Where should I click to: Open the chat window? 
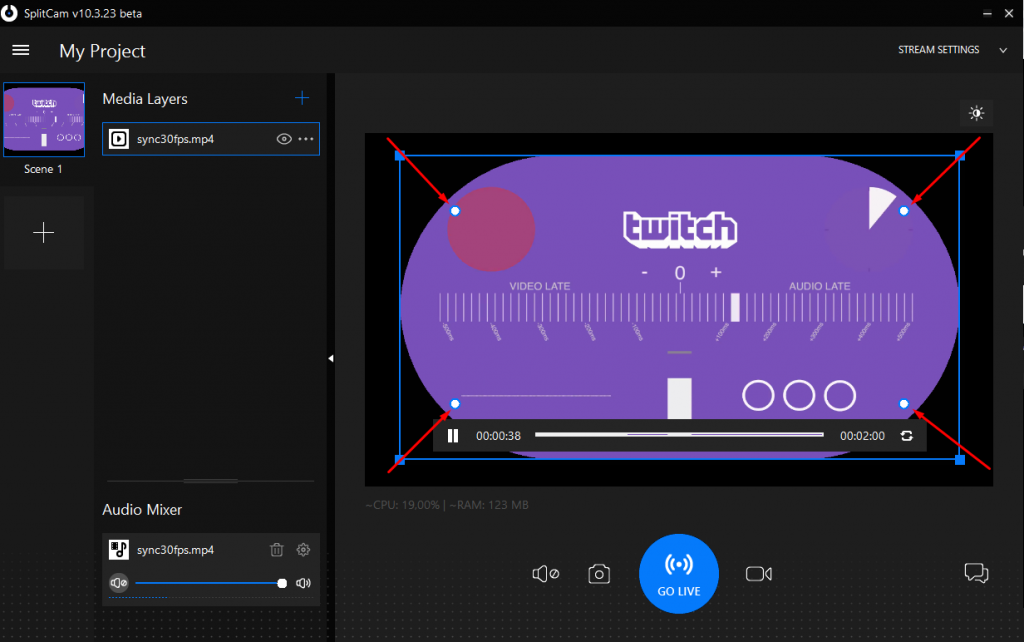pyautogui.click(x=976, y=573)
